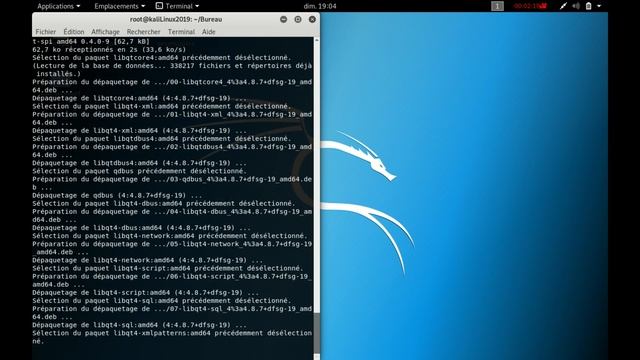Click line 'Sélection du paquet libqt4-xmlpatterns:amd64'
Viewport: 640px width, 360px height.
tap(172, 337)
